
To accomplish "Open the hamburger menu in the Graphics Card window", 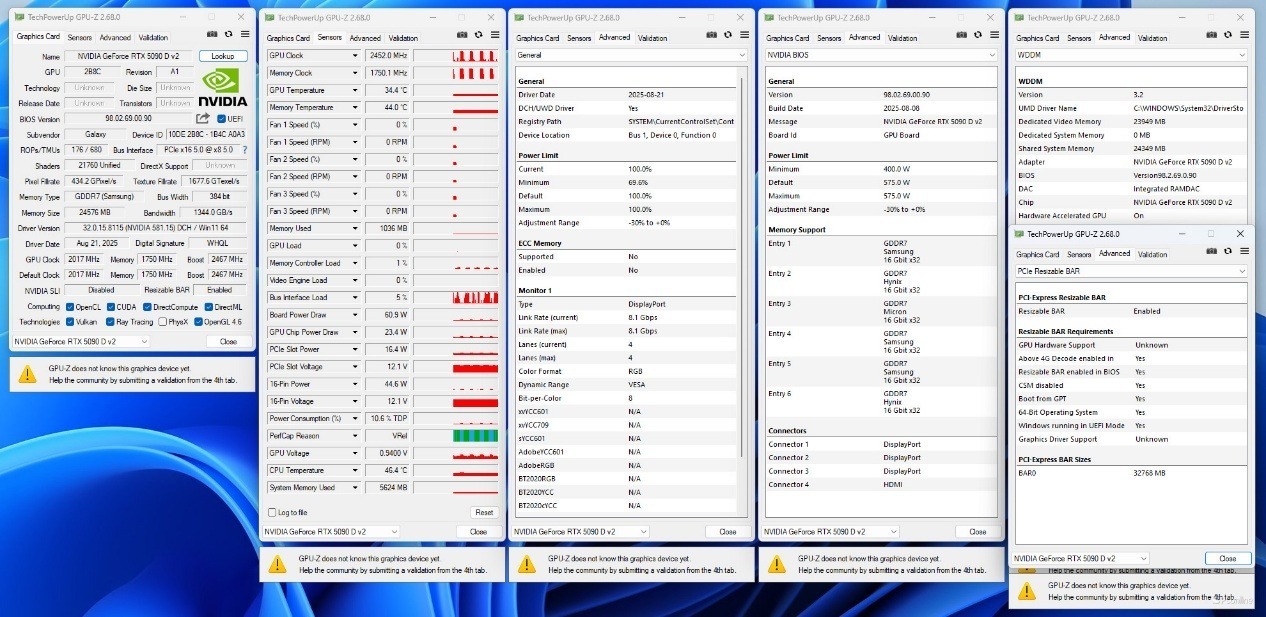I will [243, 36].
